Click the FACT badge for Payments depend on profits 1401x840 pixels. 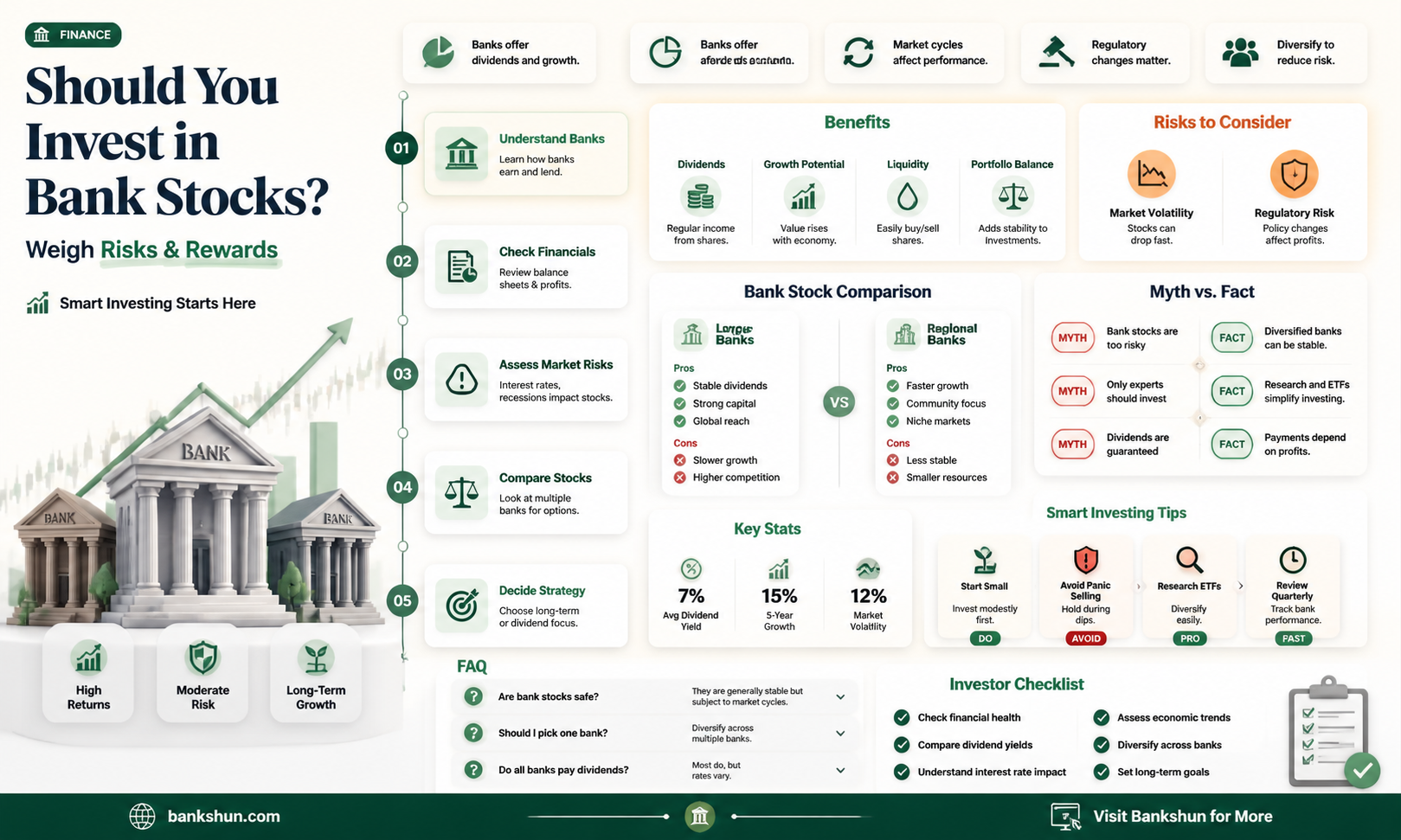point(1231,444)
